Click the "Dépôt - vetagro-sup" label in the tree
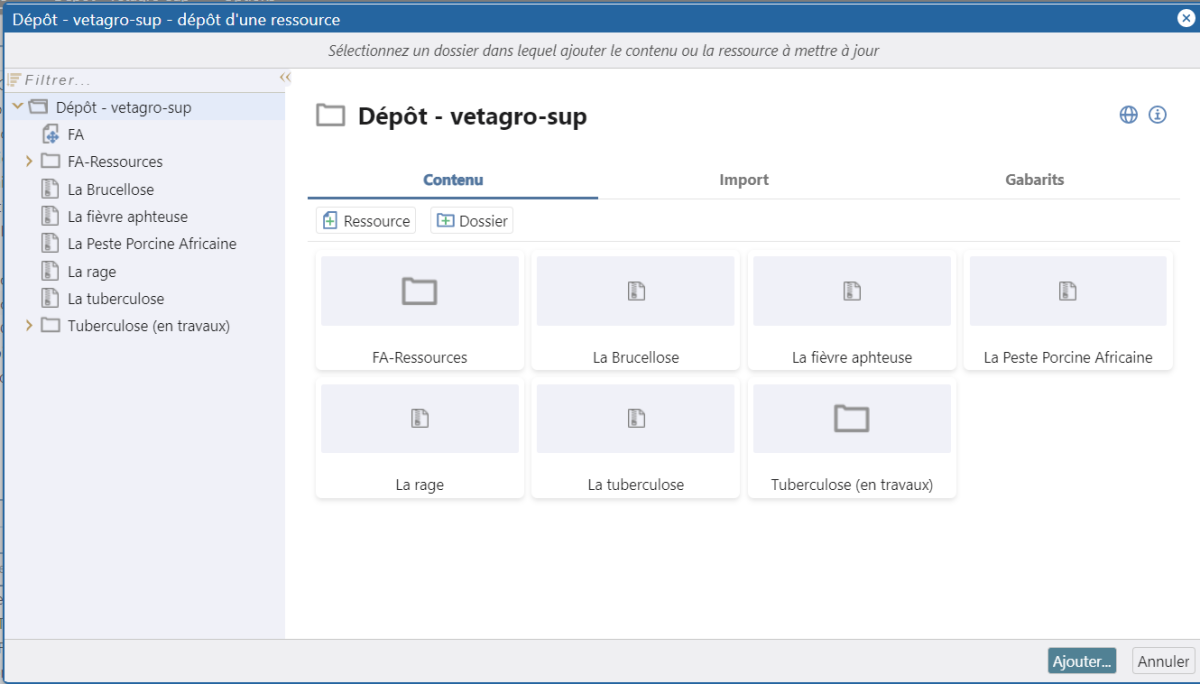The height and width of the screenshot is (684, 1200). (x=124, y=107)
